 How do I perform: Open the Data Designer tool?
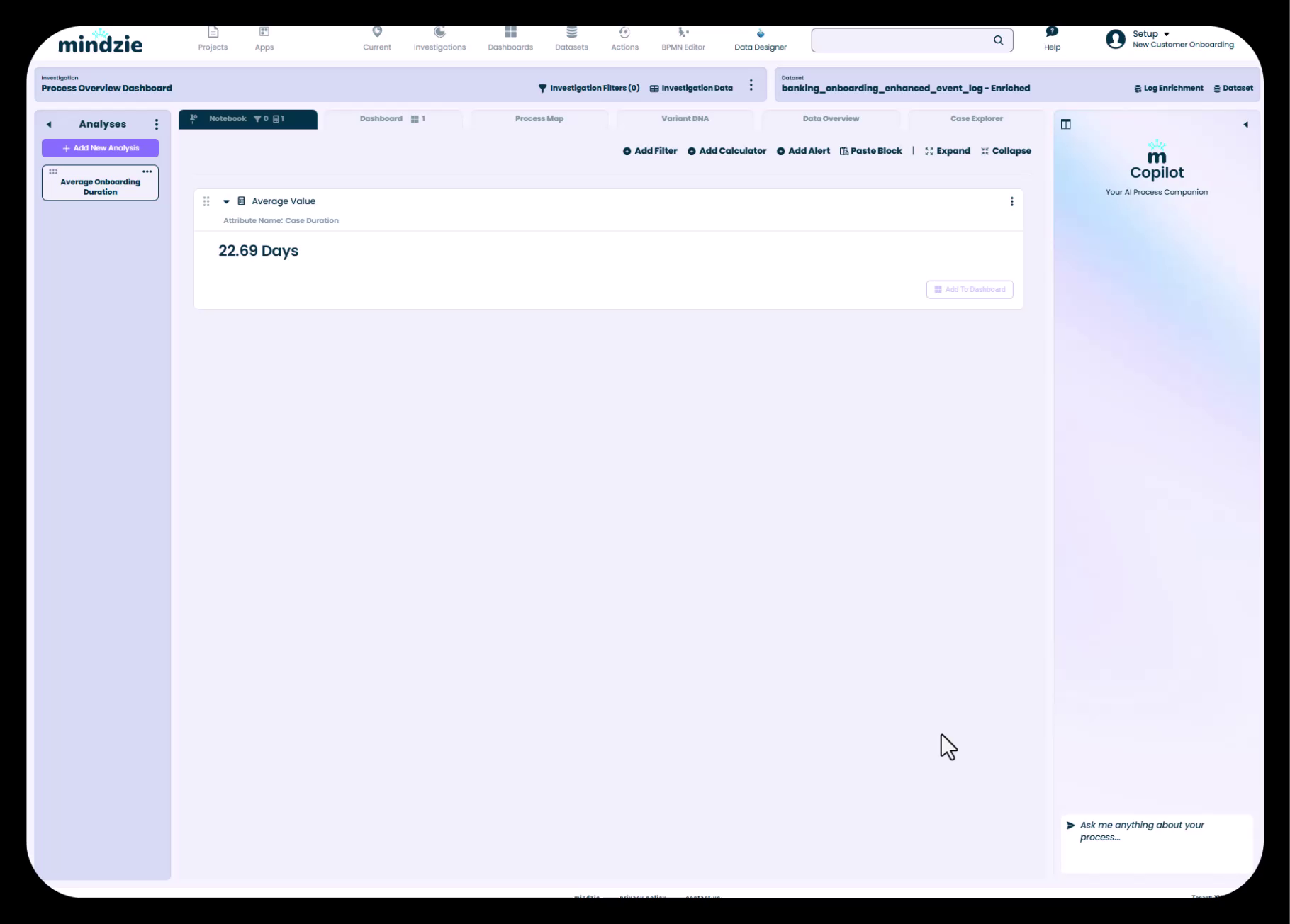(x=760, y=39)
